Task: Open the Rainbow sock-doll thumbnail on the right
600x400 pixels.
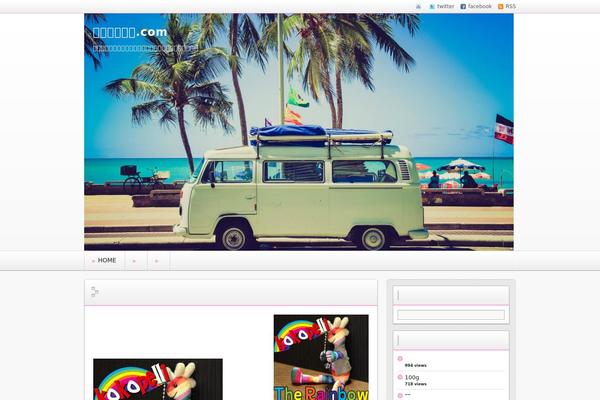Action: pos(321,357)
